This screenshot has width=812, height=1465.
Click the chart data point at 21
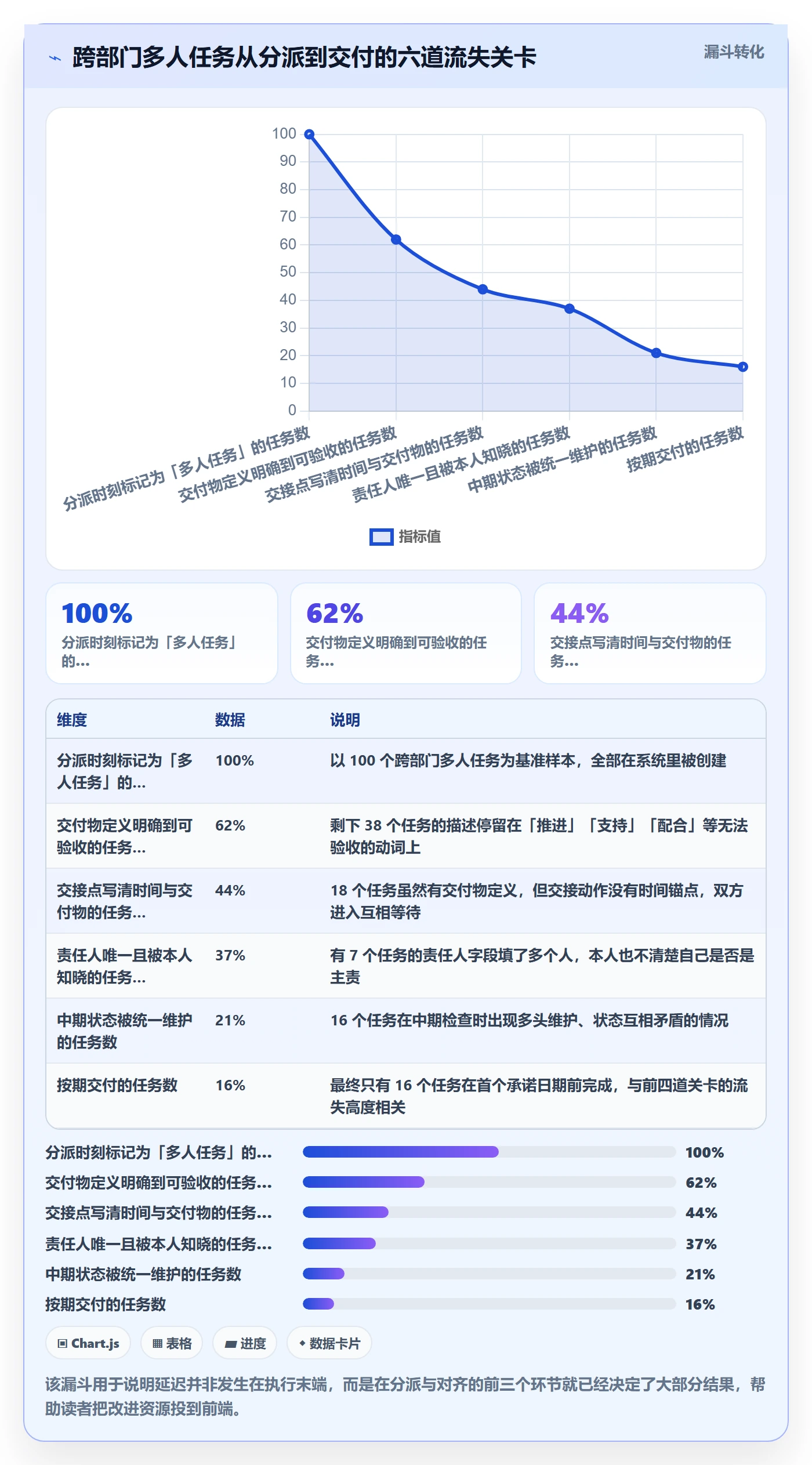tap(656, 353)
